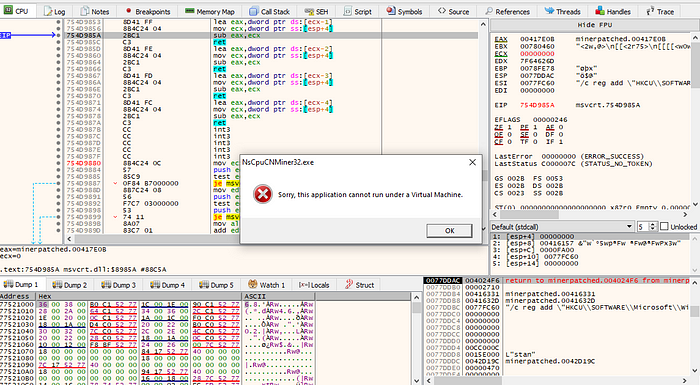This screenshot has height=385, width=700.
Task: Click the Notes tab's notepad icon
Action: (85, 11)
